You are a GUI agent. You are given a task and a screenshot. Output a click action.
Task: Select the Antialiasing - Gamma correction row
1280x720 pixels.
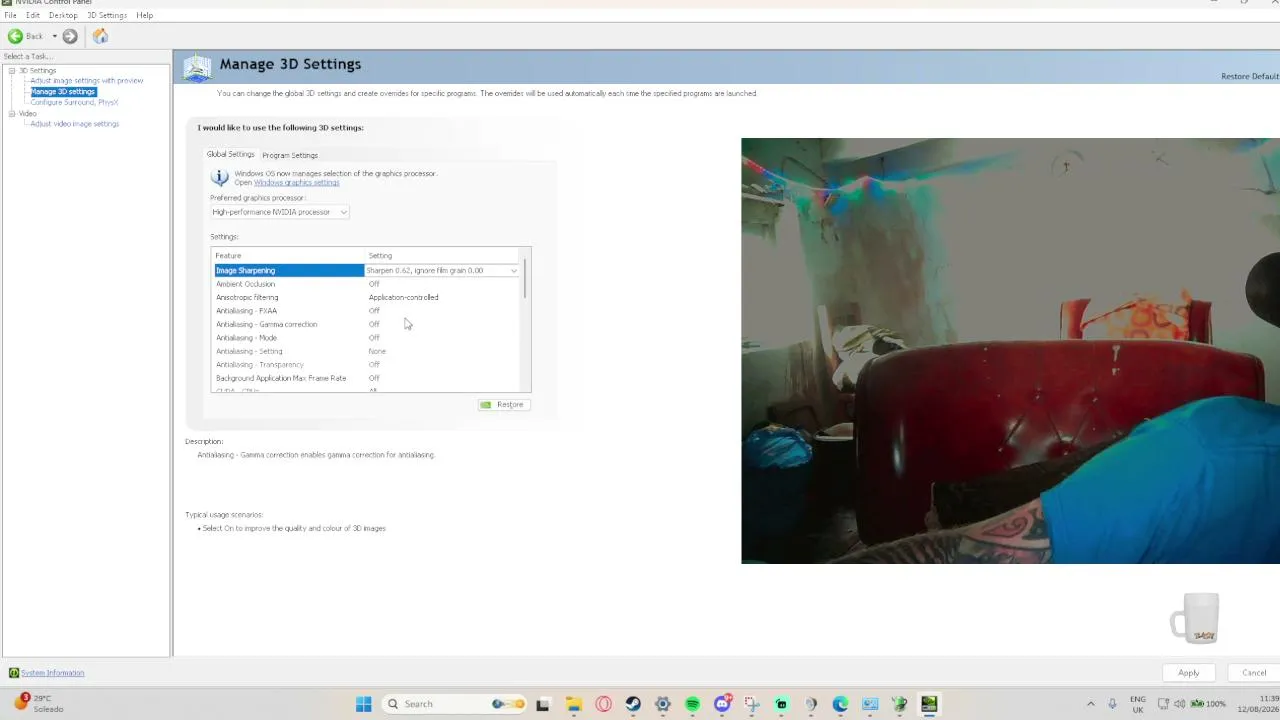click(x=367, y=324)
